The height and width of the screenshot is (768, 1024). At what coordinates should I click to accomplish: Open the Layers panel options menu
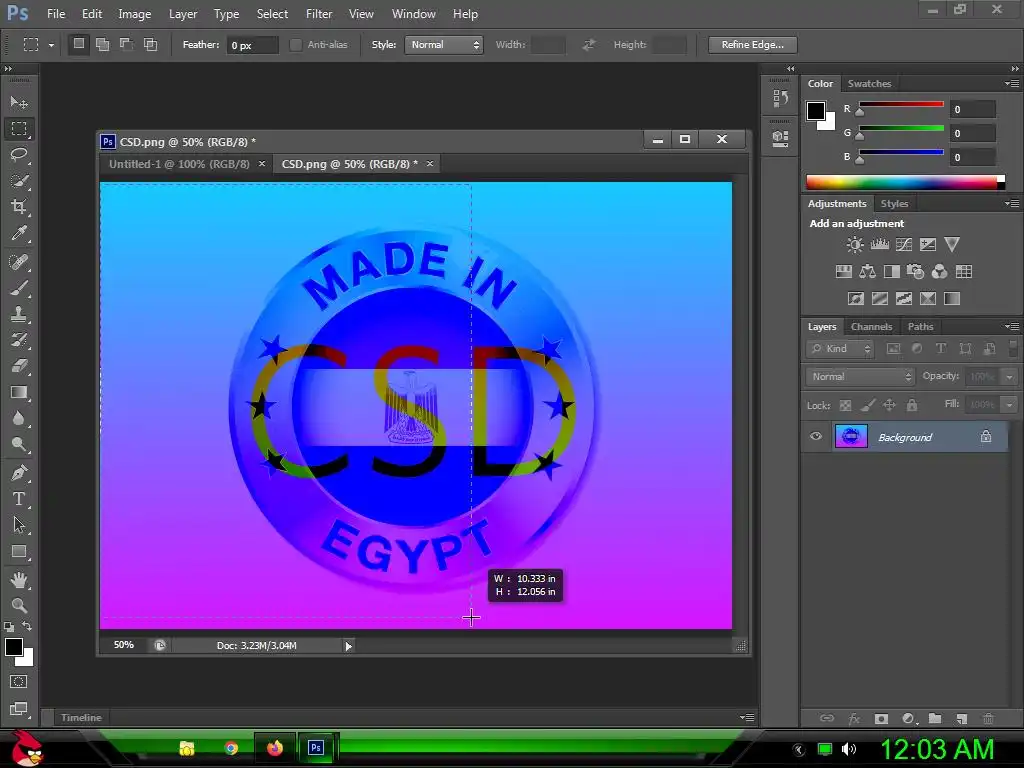tap(1012, 327)
